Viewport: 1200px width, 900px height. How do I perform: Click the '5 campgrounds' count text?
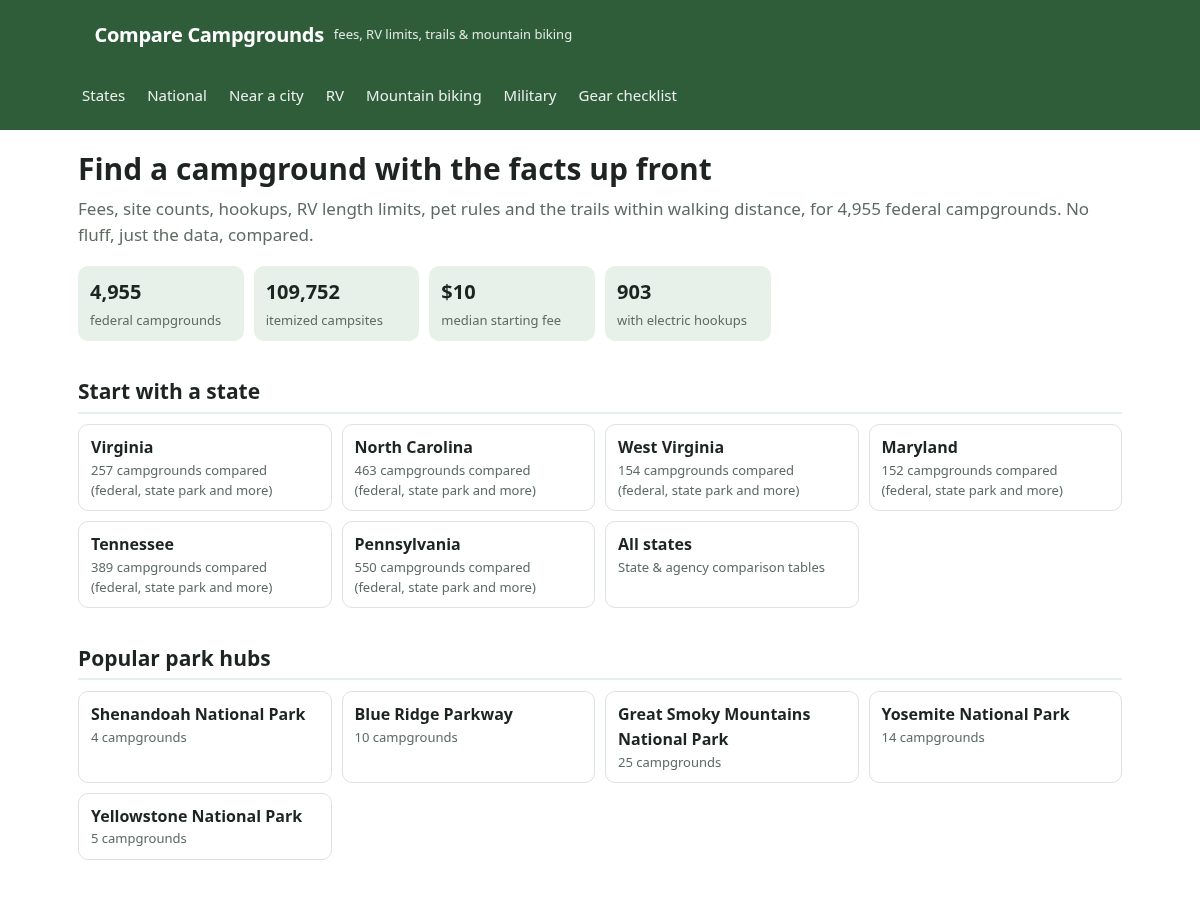(139, 838)
